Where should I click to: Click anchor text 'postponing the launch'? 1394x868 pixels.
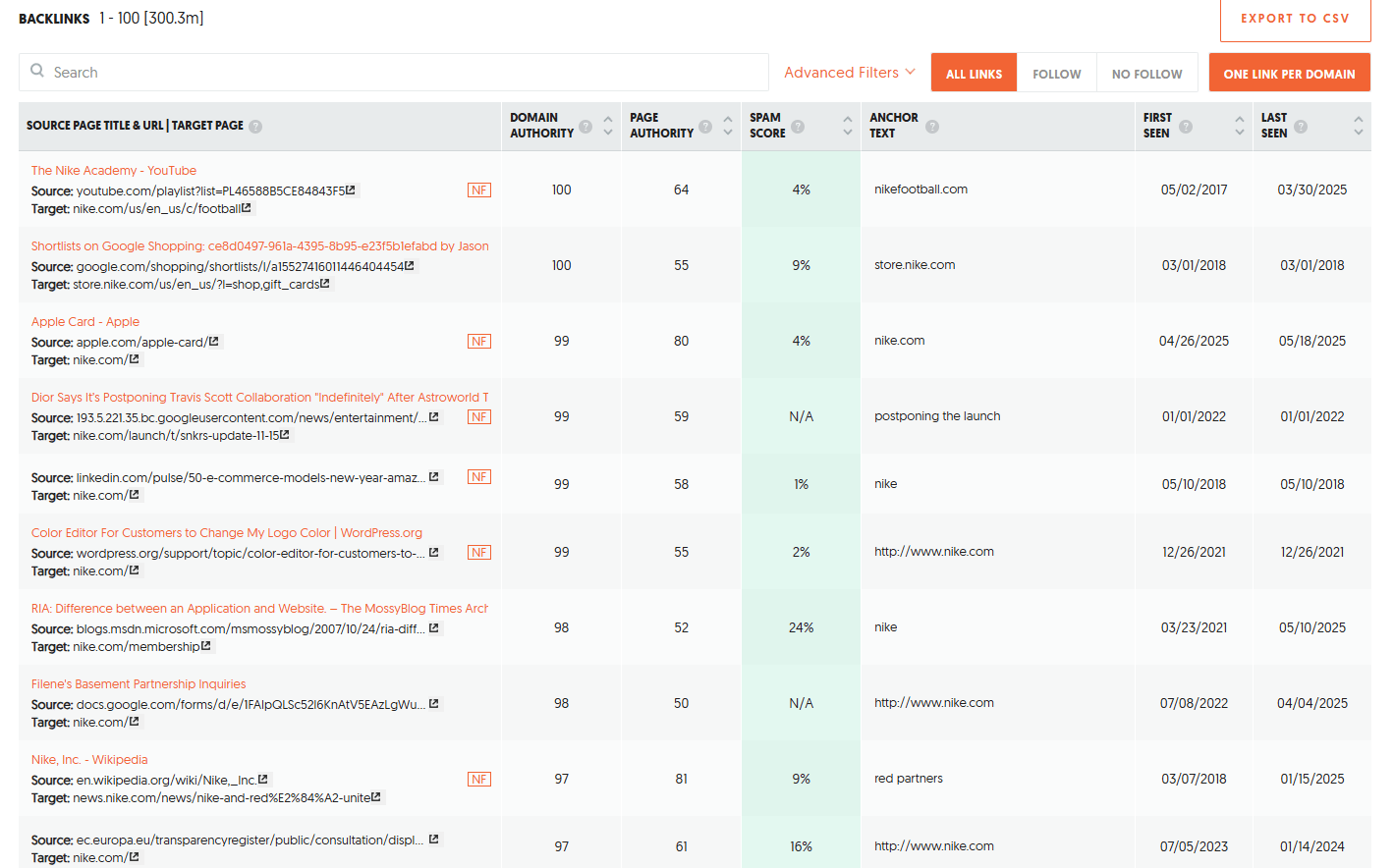(937, 416)
